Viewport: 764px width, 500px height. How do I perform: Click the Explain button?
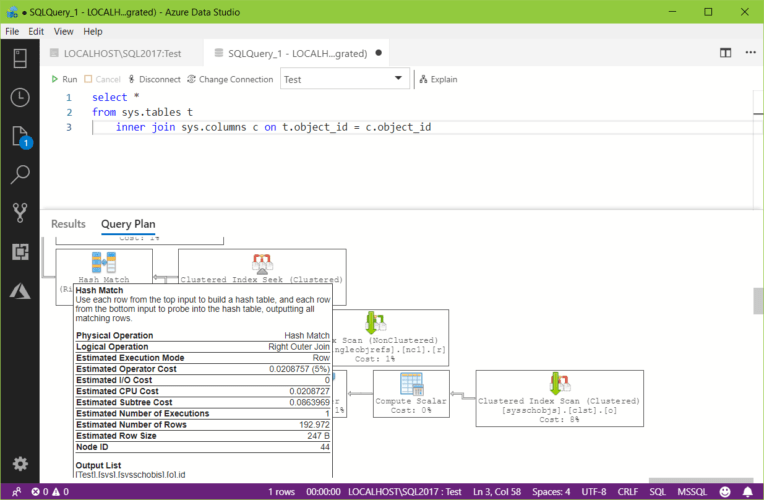tap(438, 79)
